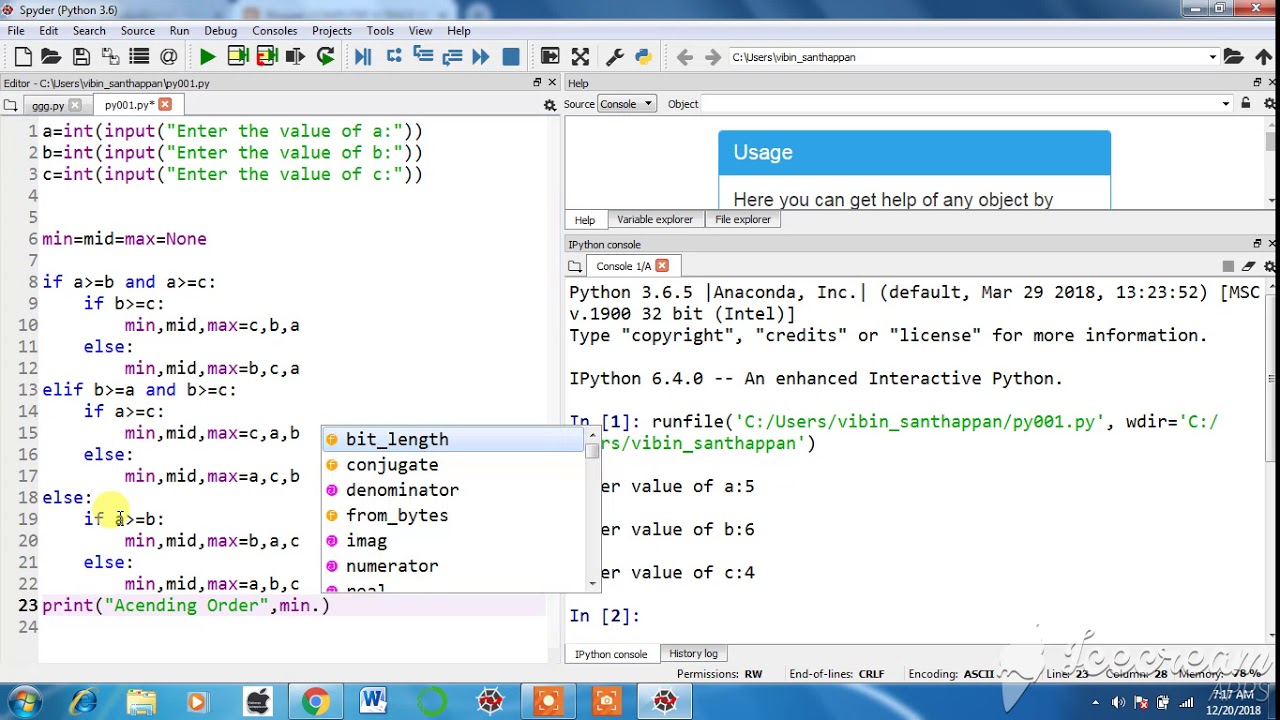Image resolution: width=1280 pixels, height=720 pixels.
Task: Click the autocomplete list scrollbar
Action: (593, 509)
